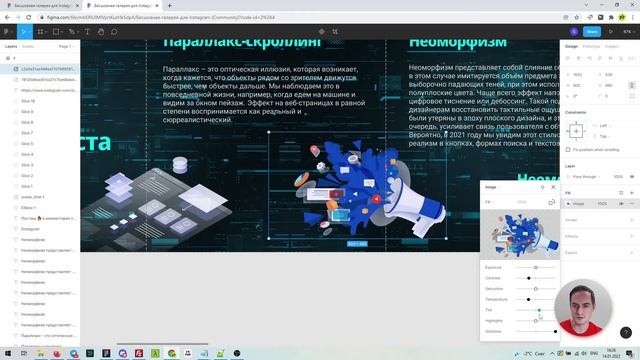Viewport: 640px width, 360px height.
Task: Align horizontal centers icon in Design panel
Action: point(578,59)
